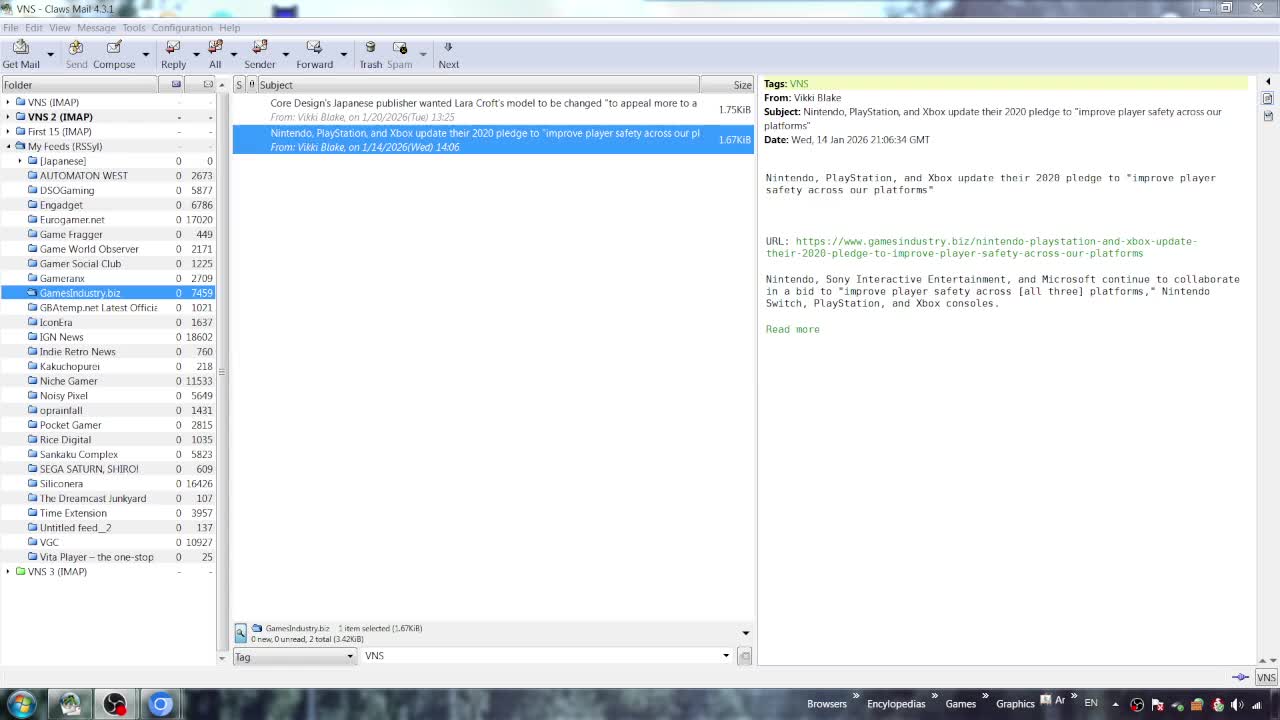1280x720 pixels.
Task: Open Windows Start menu orb
Action: (22, 704)
